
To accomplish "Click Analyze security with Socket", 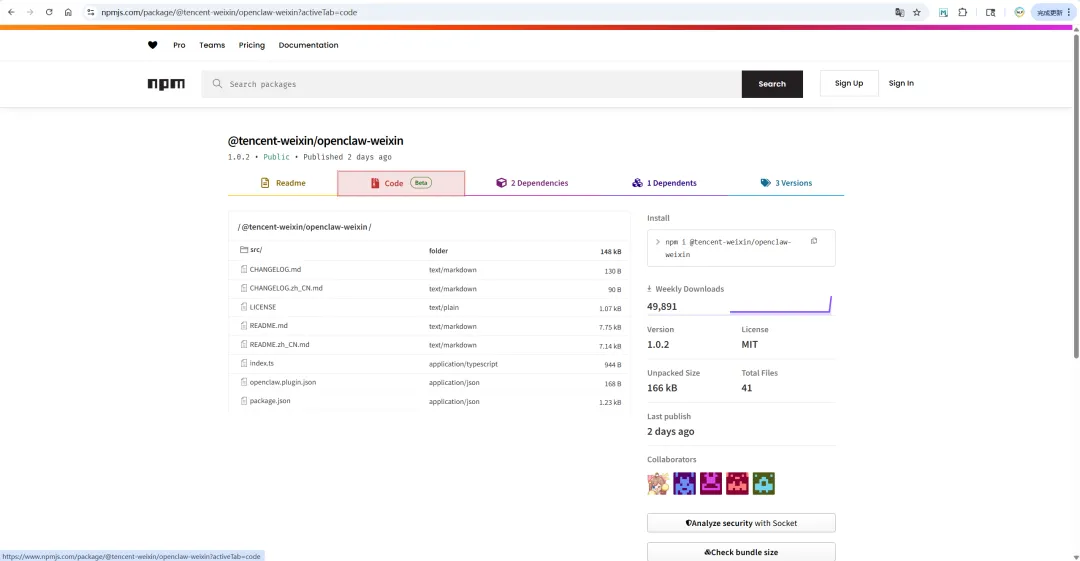I will tap(741, 523).
